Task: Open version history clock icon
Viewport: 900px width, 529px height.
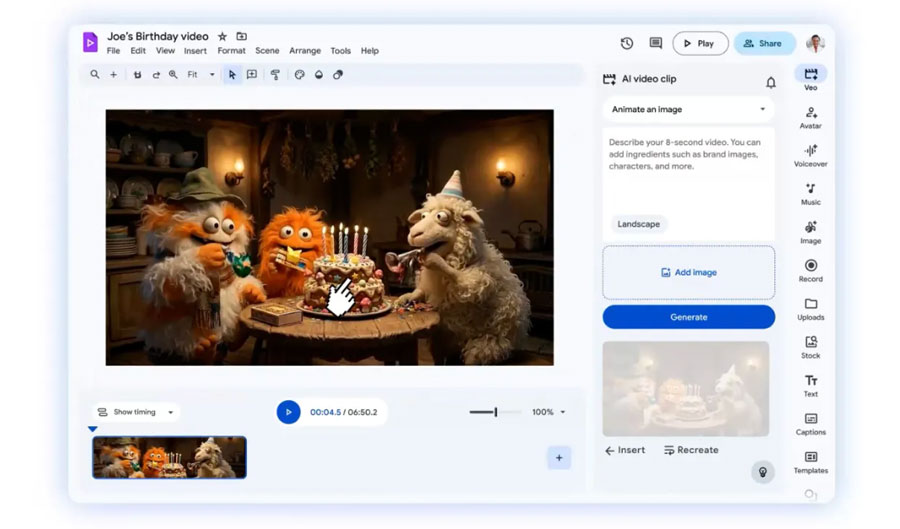Action: click(x=627, y=43)
